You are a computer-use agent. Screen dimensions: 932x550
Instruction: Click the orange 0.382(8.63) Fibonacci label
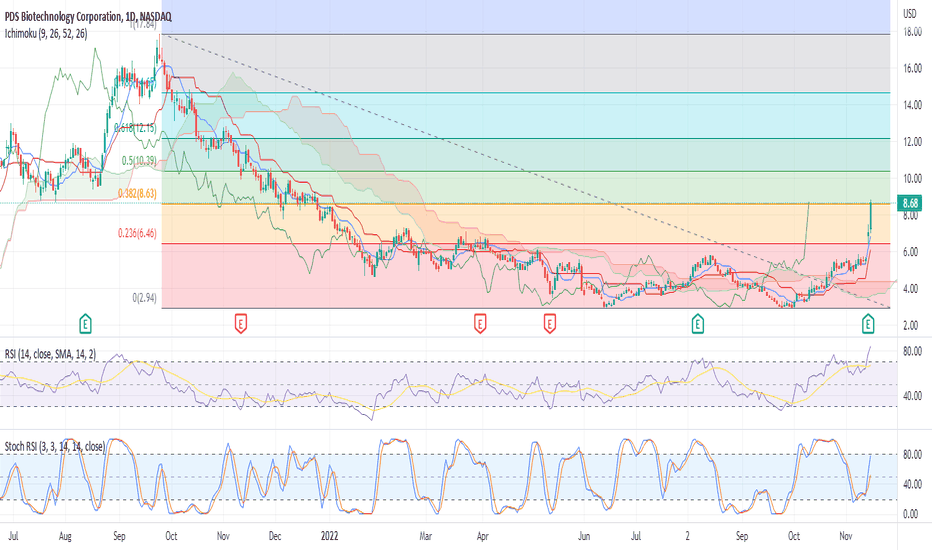(137, 193)
